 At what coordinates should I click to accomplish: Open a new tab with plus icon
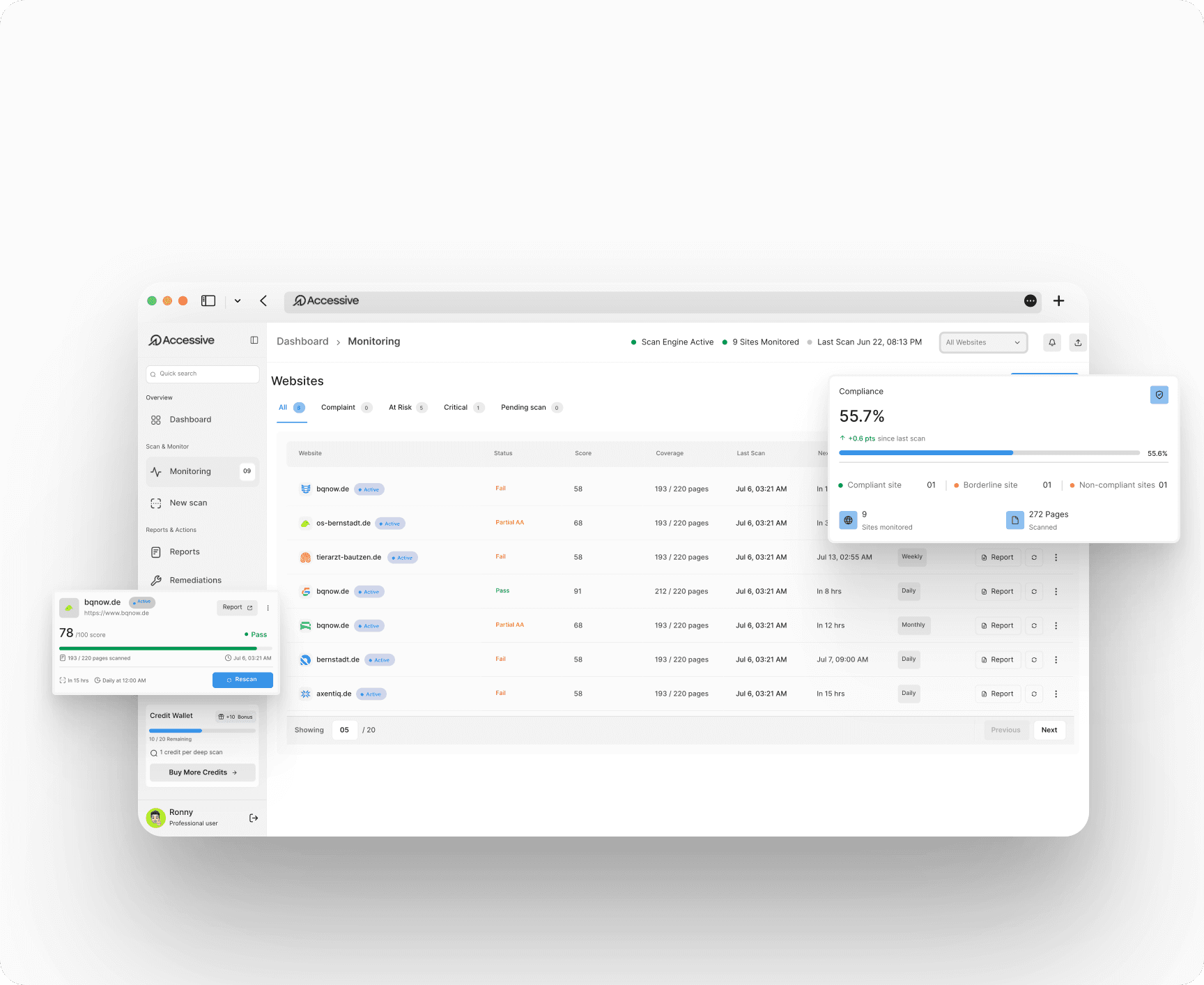1058,300
